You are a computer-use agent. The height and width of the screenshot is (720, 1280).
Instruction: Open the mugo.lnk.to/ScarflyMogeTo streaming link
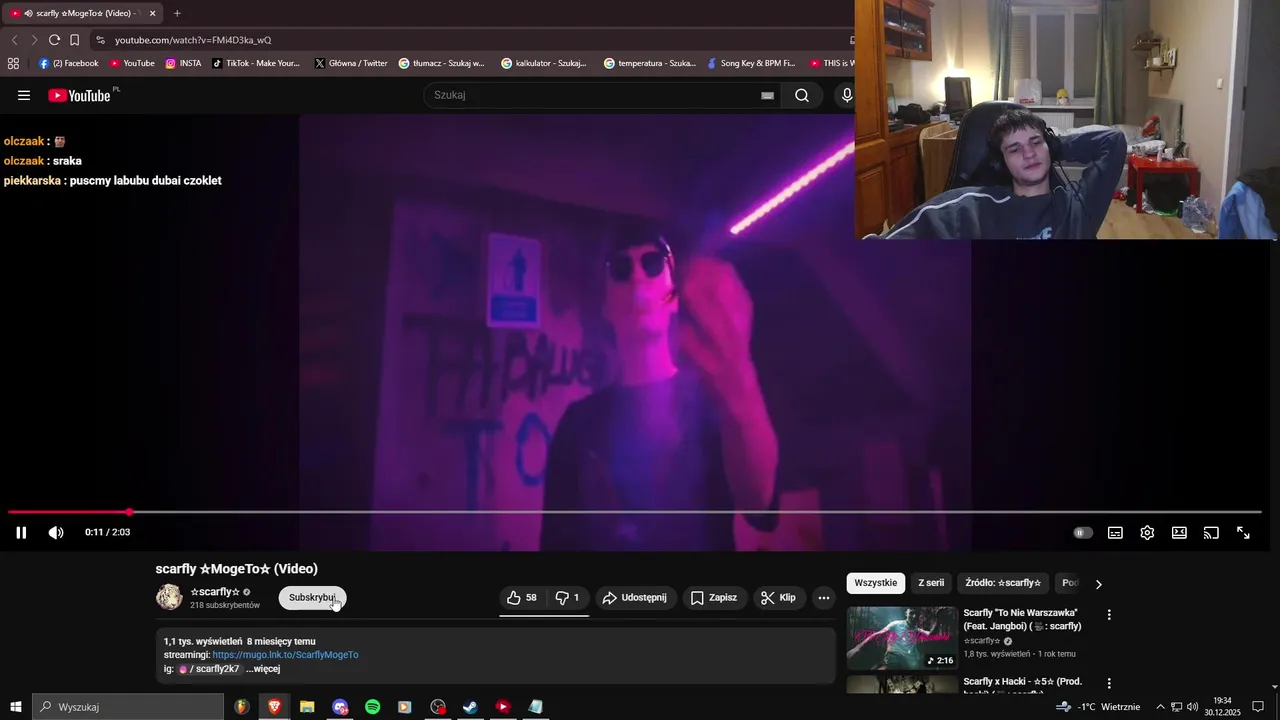(285, 655)
